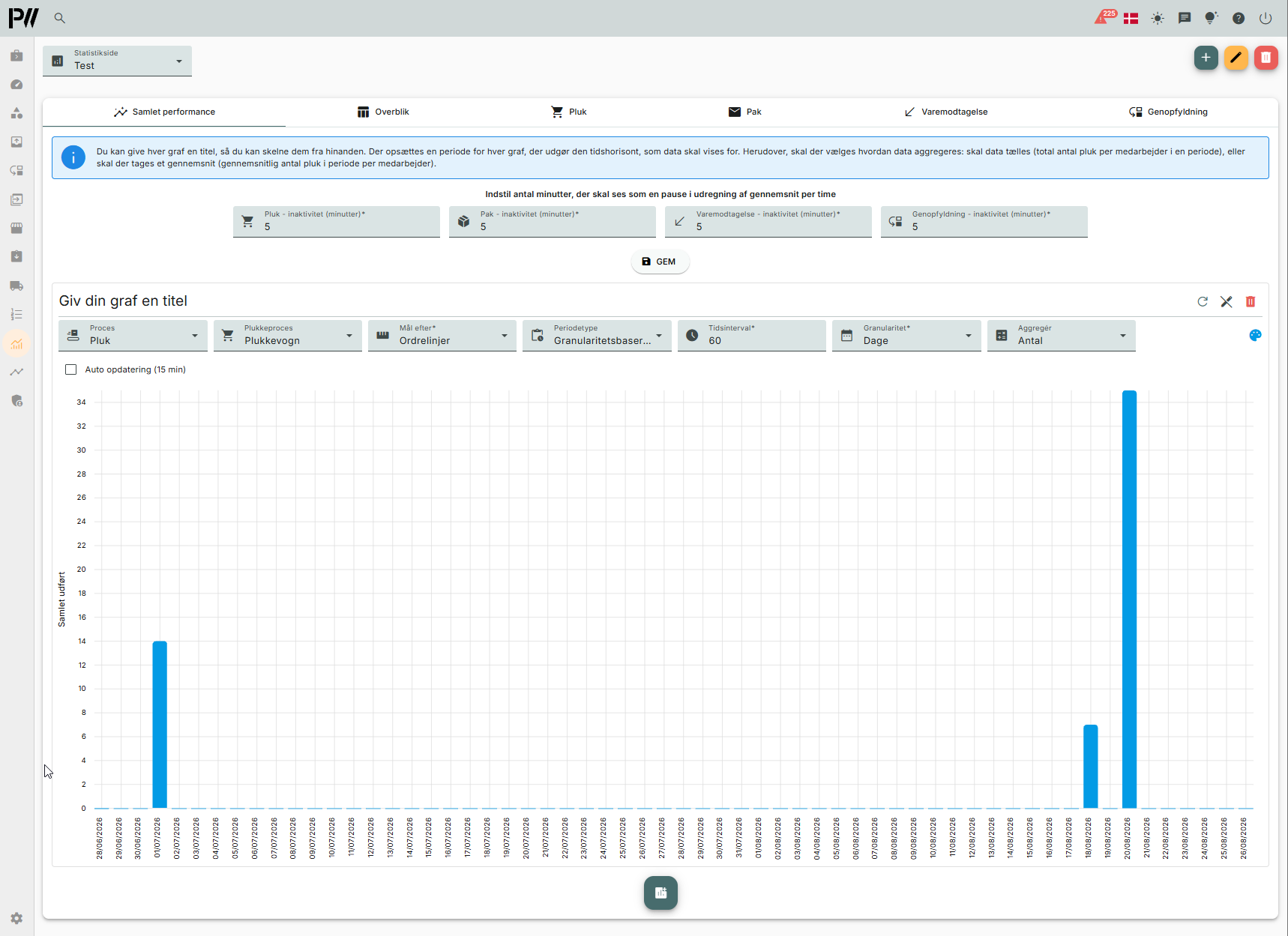Open delivery truck sidebar icon
Image resolution: width=1288 pixels, height=936 pixels.
click(x=16, y=286)
